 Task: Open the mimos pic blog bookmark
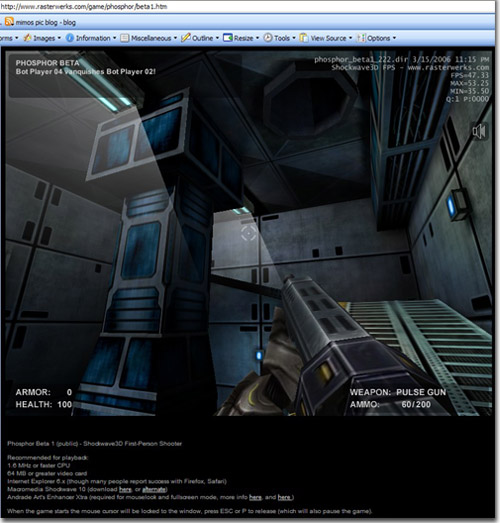coord(46,22)
